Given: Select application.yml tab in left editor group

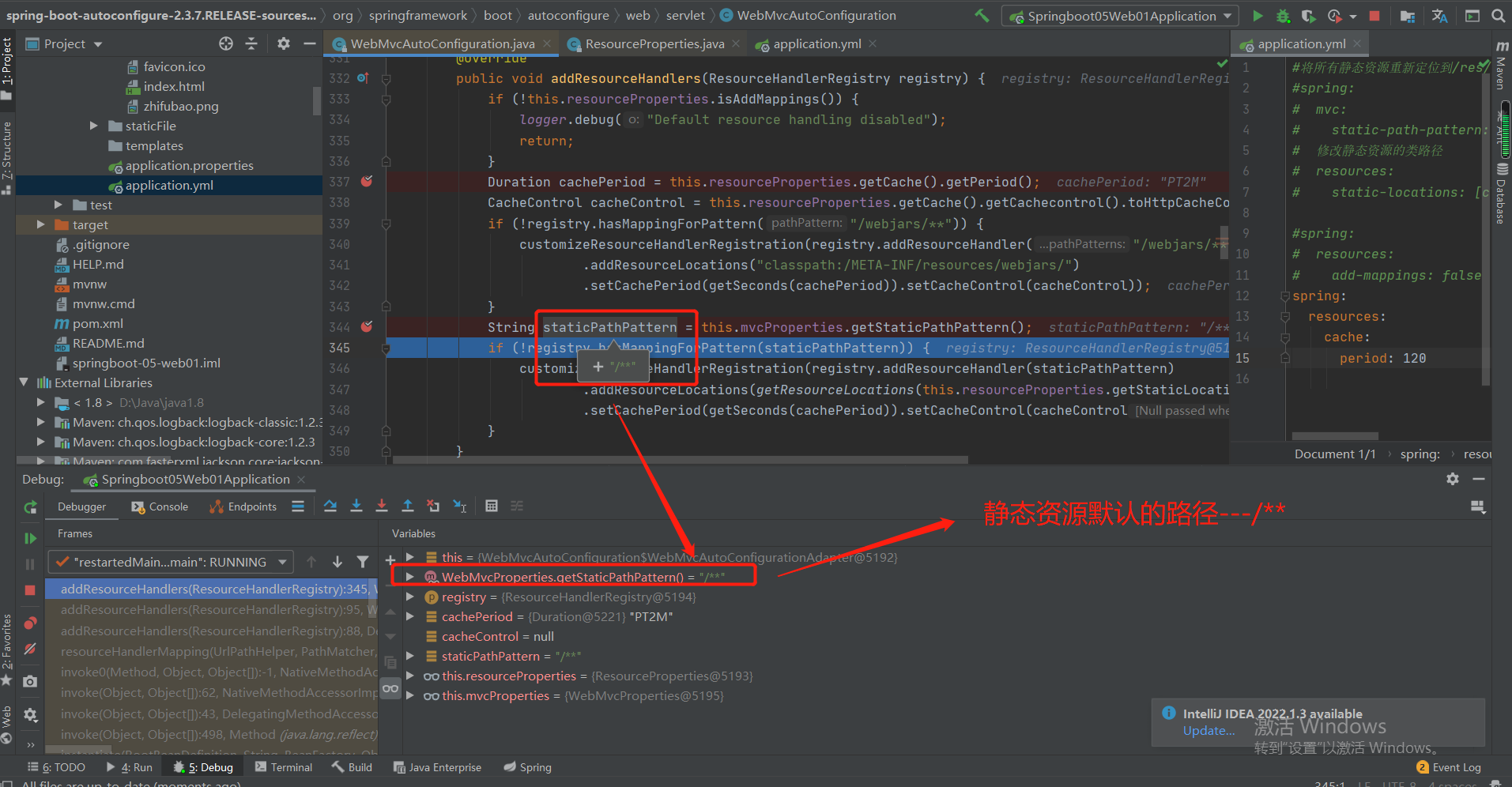Looking at the screenshot, I should pos(816,44).
